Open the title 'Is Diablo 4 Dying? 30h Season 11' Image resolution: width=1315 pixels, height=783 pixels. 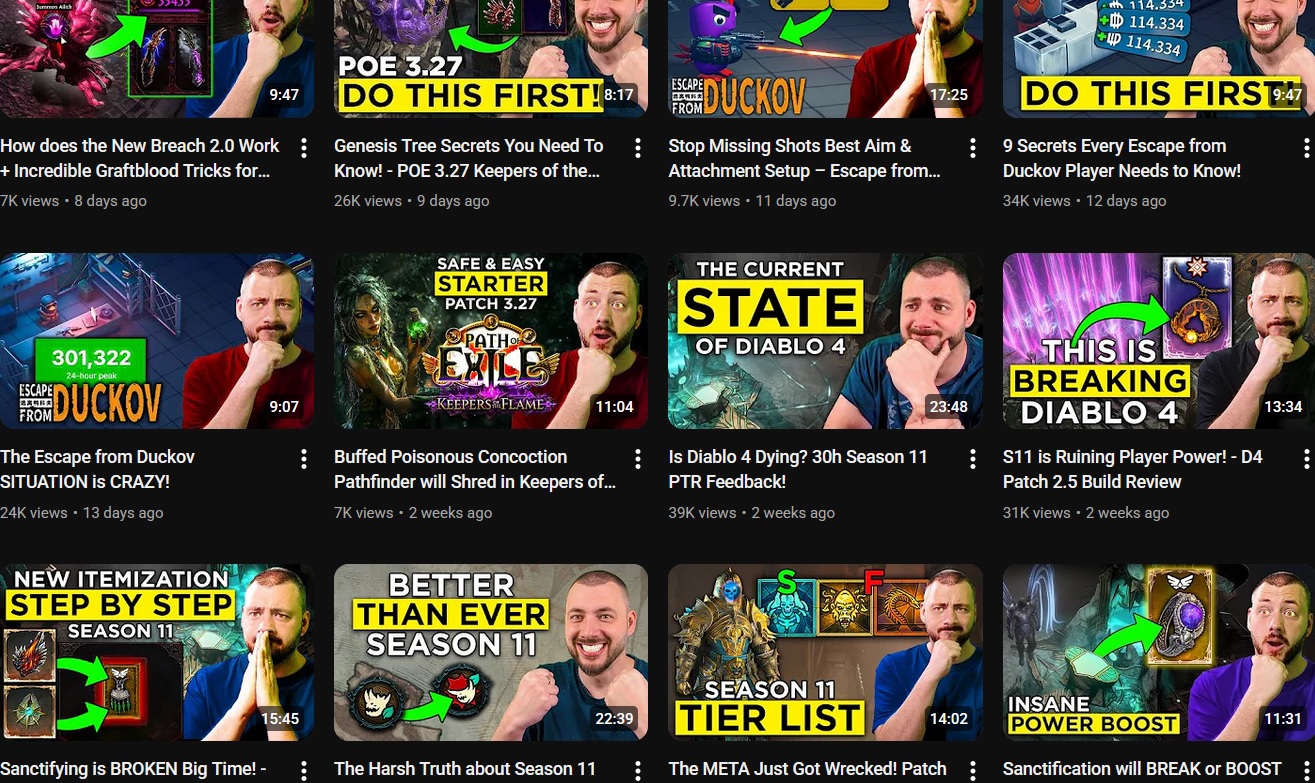tap(798, 469)
